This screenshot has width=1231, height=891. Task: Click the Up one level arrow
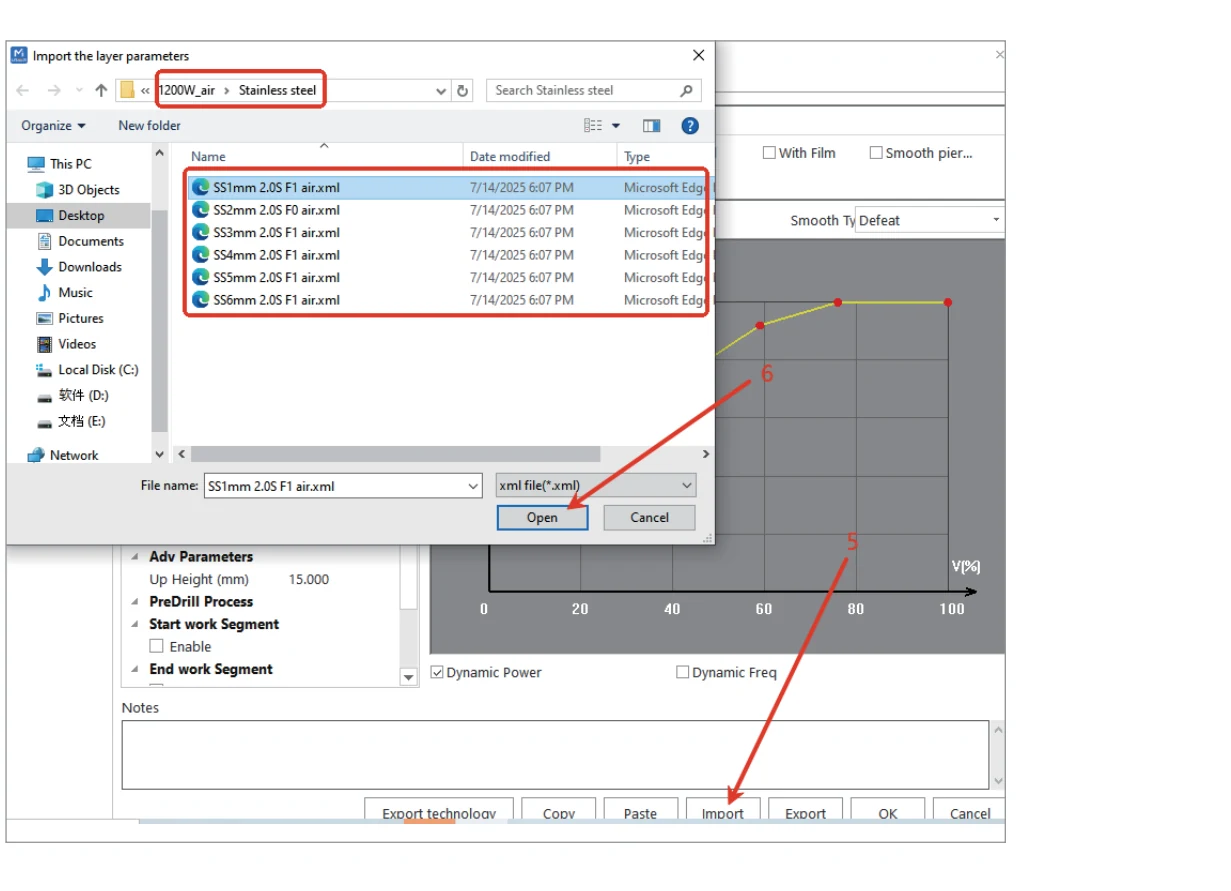[101, 90]
